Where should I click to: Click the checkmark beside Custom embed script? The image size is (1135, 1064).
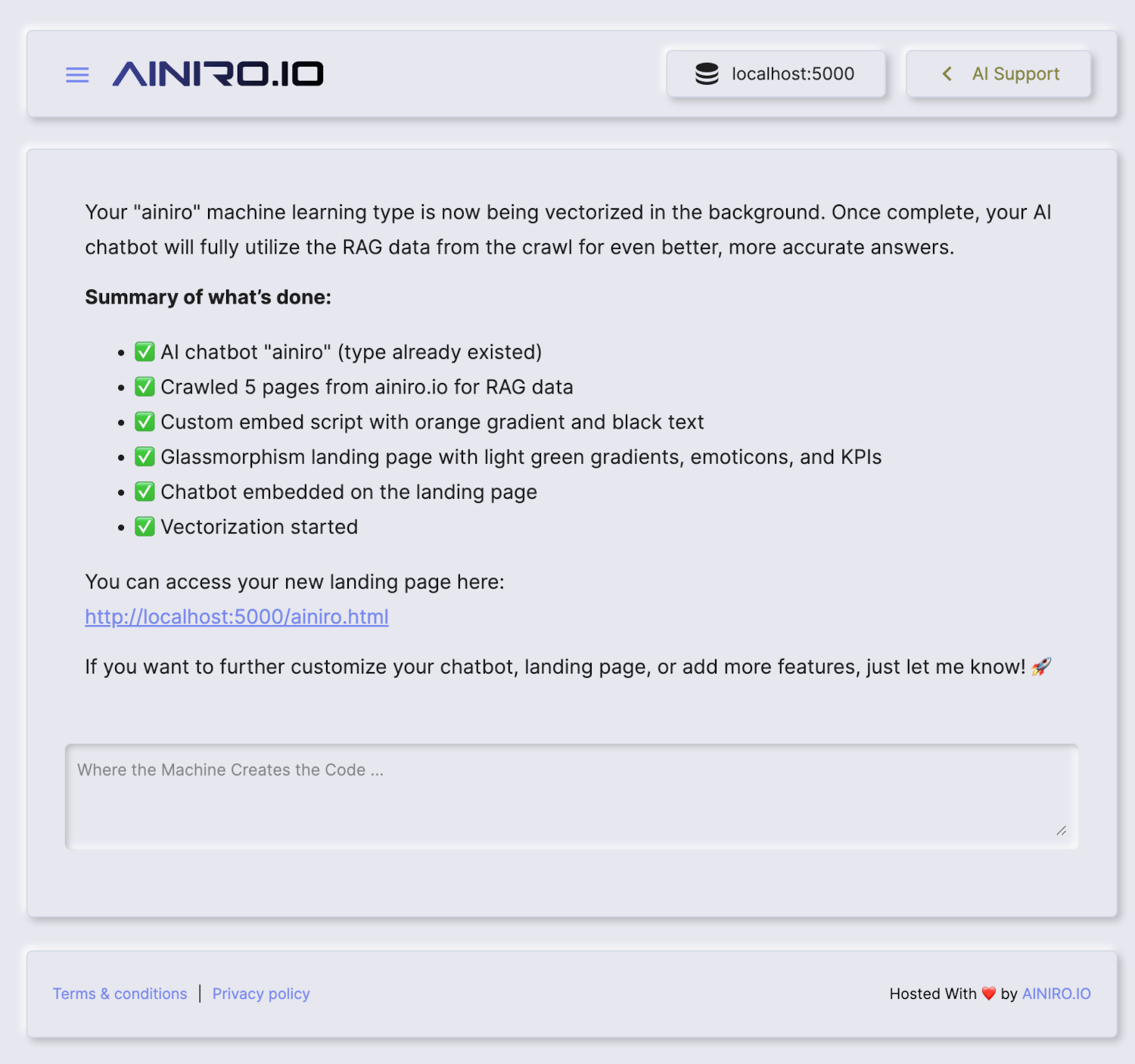pyautogui.click(x=145, y=422)
